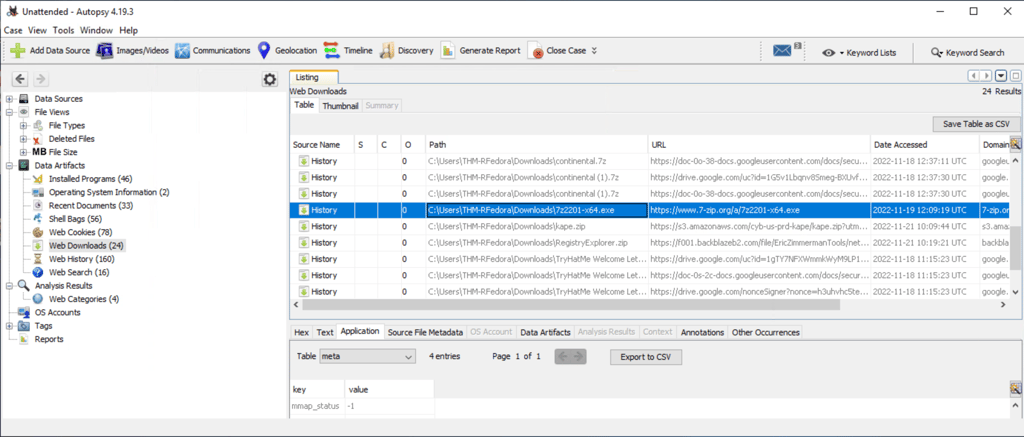The width and height of the screenshot is (1024, 437).
Task: Switch to the Source File Metadata tab
Action: pos(425,332)
